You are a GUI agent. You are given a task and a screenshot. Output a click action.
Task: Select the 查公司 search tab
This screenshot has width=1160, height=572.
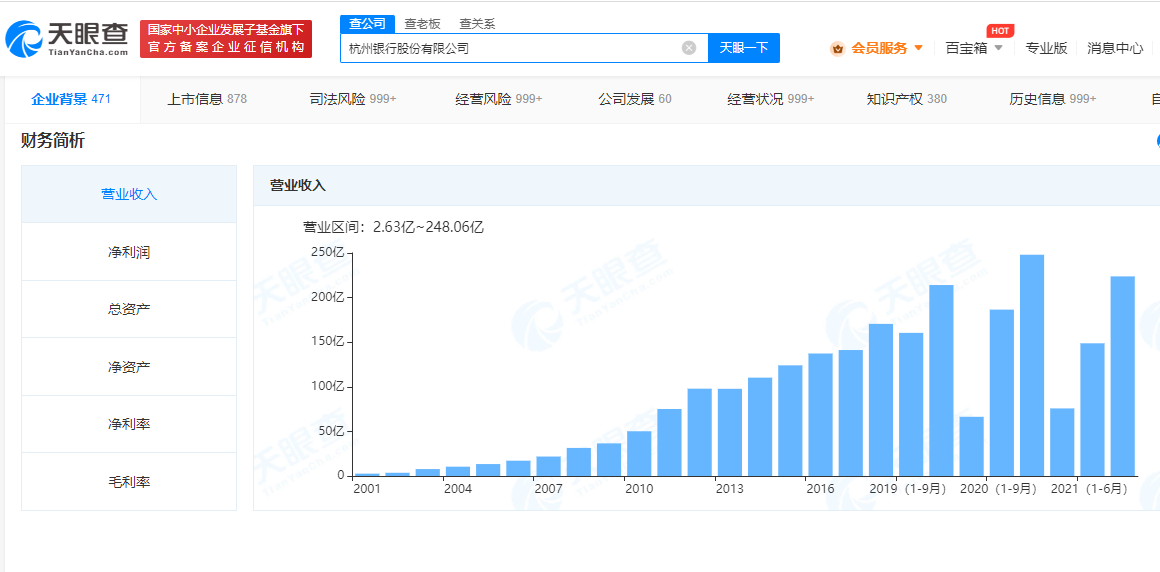[368, 24]
